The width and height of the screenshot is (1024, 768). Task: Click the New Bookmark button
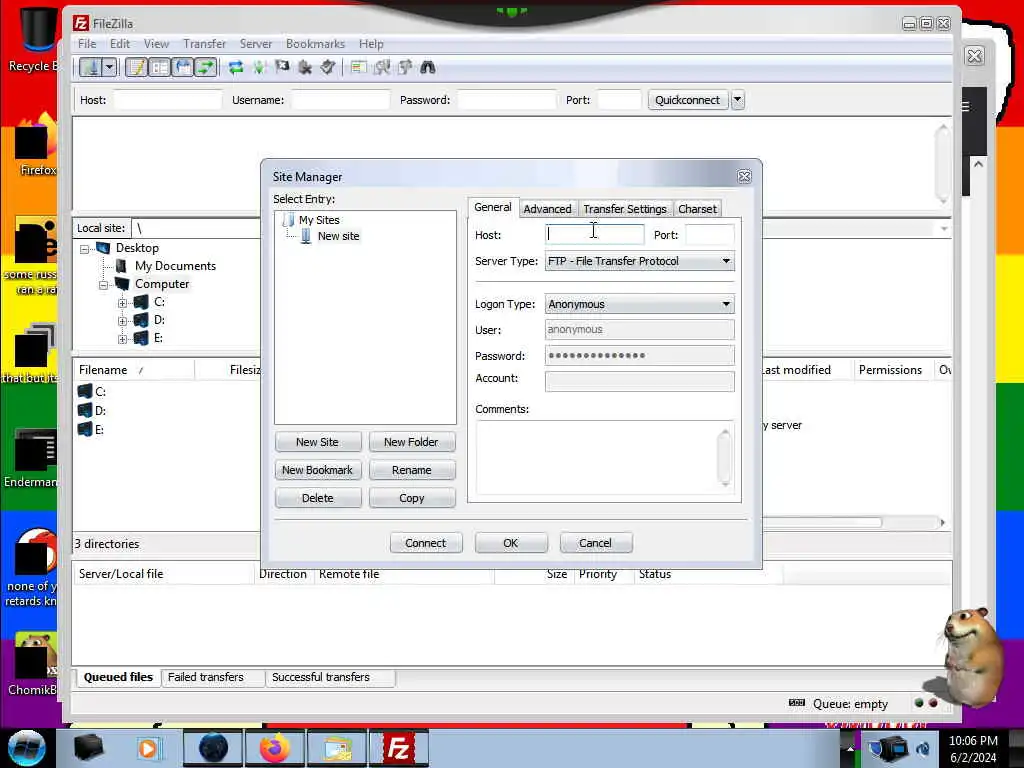point(318,470)
